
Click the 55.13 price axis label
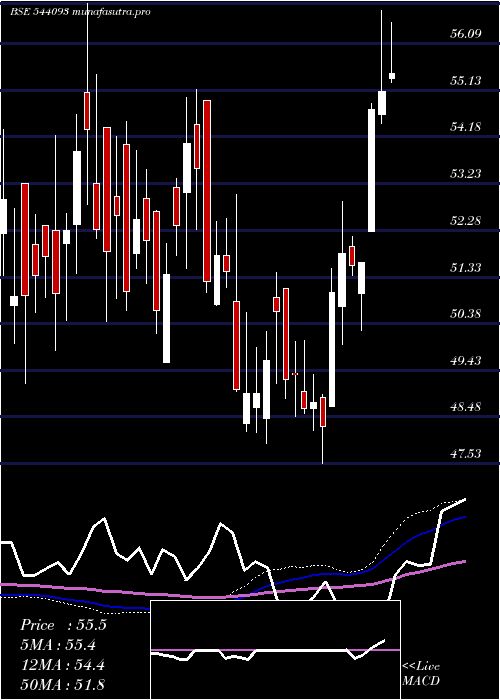pos(466,80)
